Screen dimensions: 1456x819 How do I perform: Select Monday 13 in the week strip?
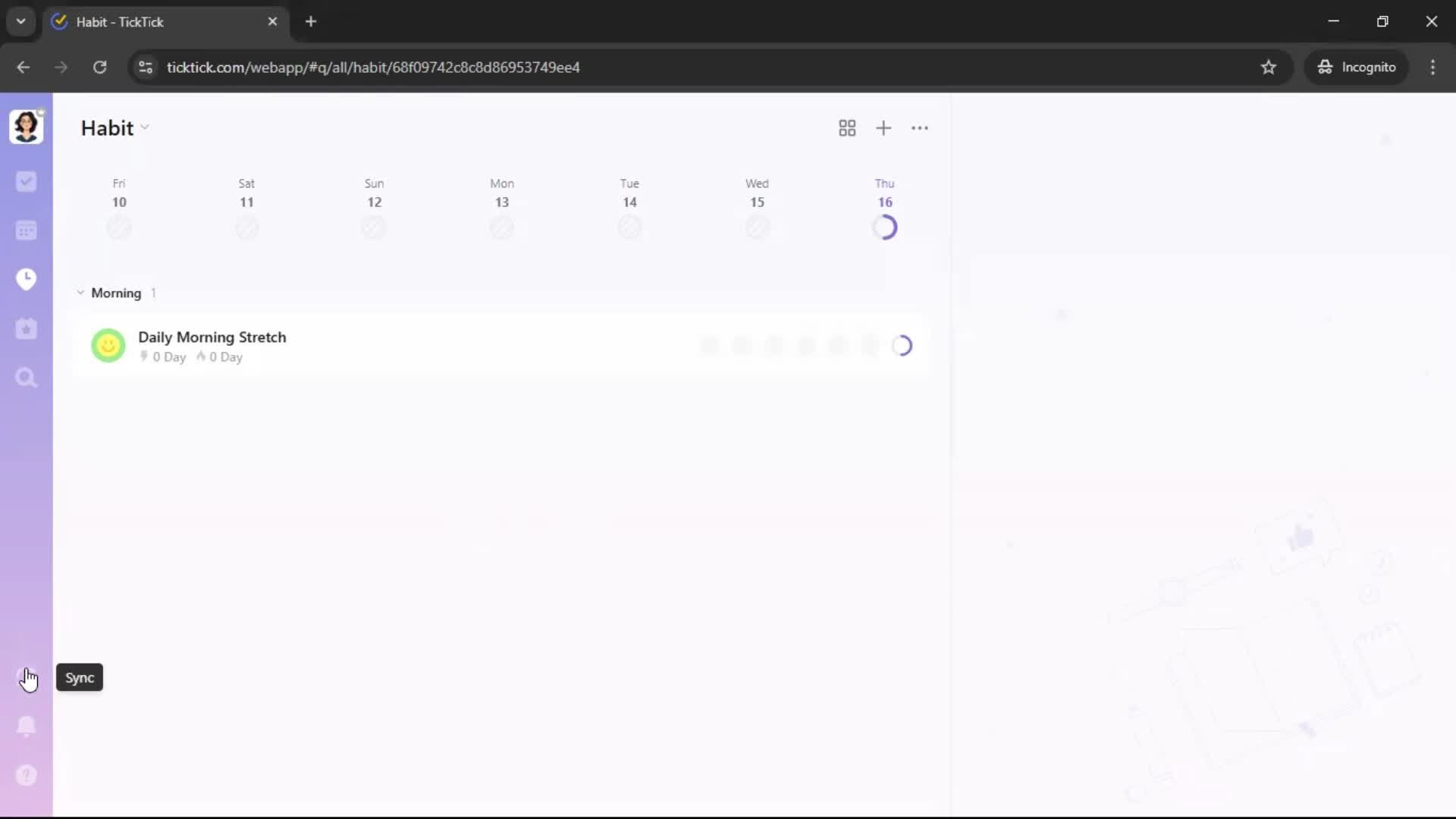501,202
